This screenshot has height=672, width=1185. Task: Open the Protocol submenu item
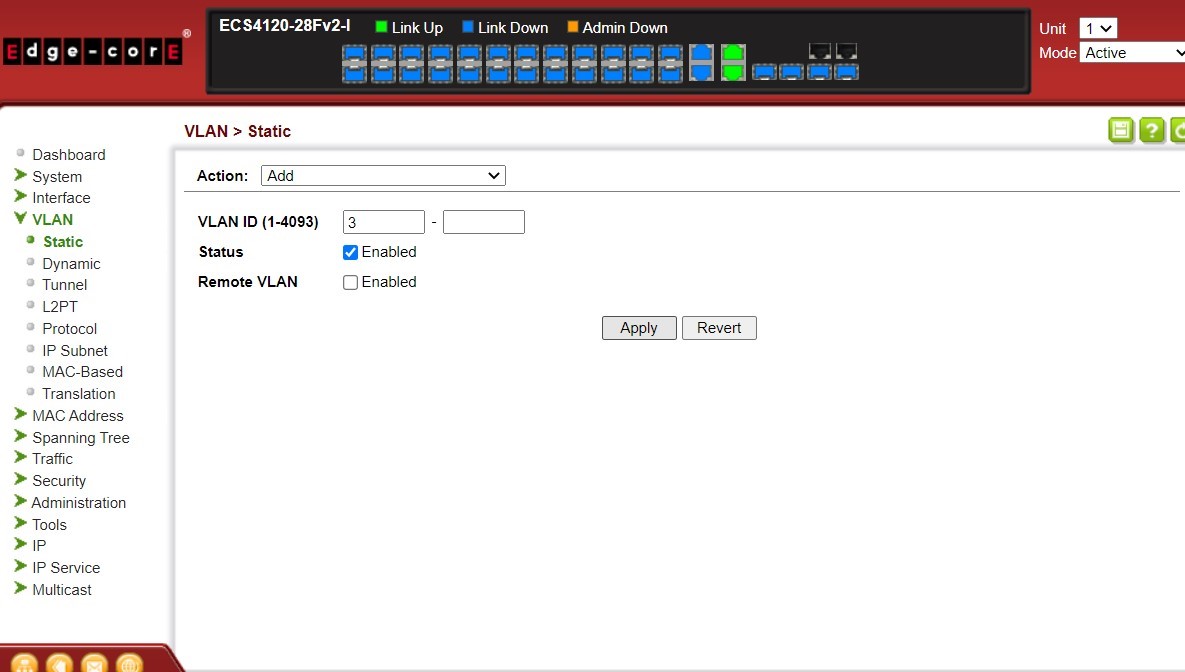coord(70,329)
